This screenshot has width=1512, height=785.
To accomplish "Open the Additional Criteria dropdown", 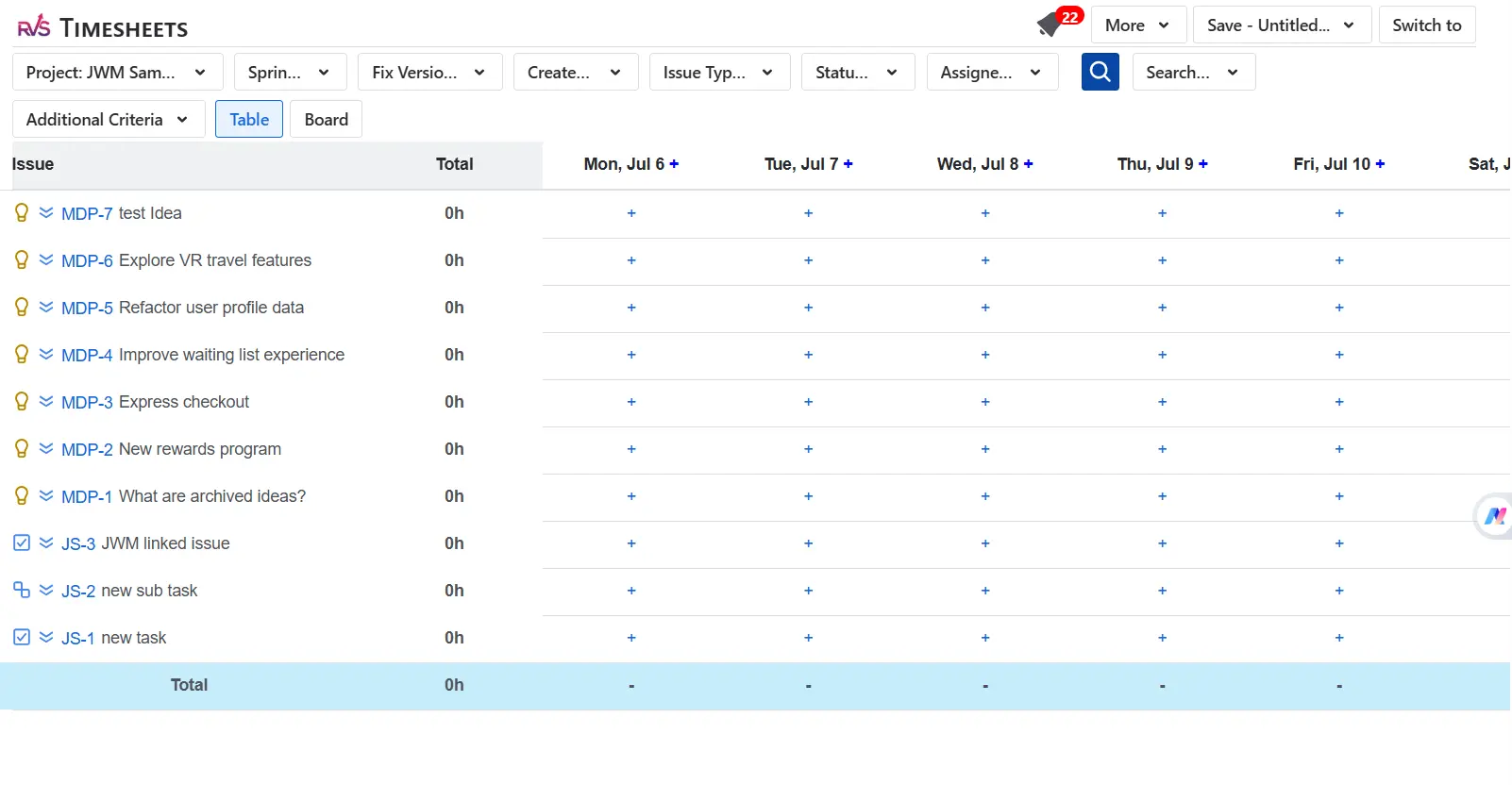I will pos(109,119).
